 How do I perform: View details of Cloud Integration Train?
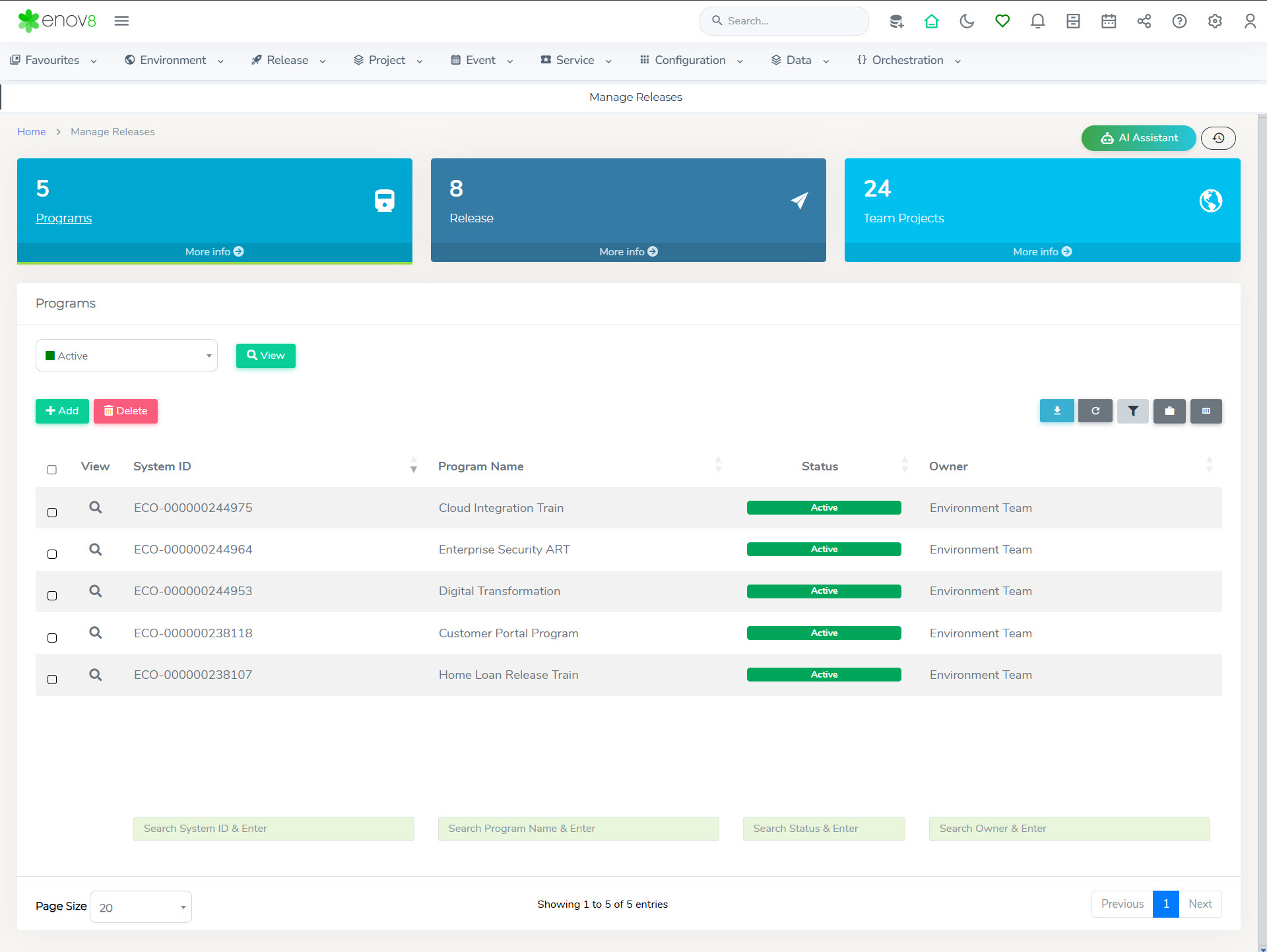click(x=96, y=507)
